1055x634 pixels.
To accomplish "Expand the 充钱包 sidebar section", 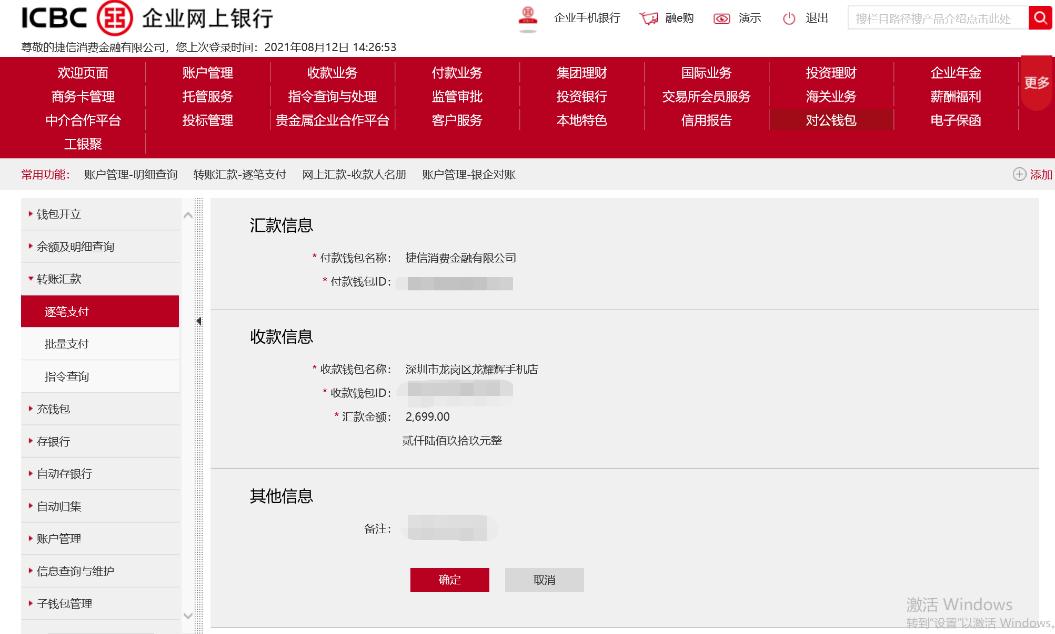I will [53, 408].
